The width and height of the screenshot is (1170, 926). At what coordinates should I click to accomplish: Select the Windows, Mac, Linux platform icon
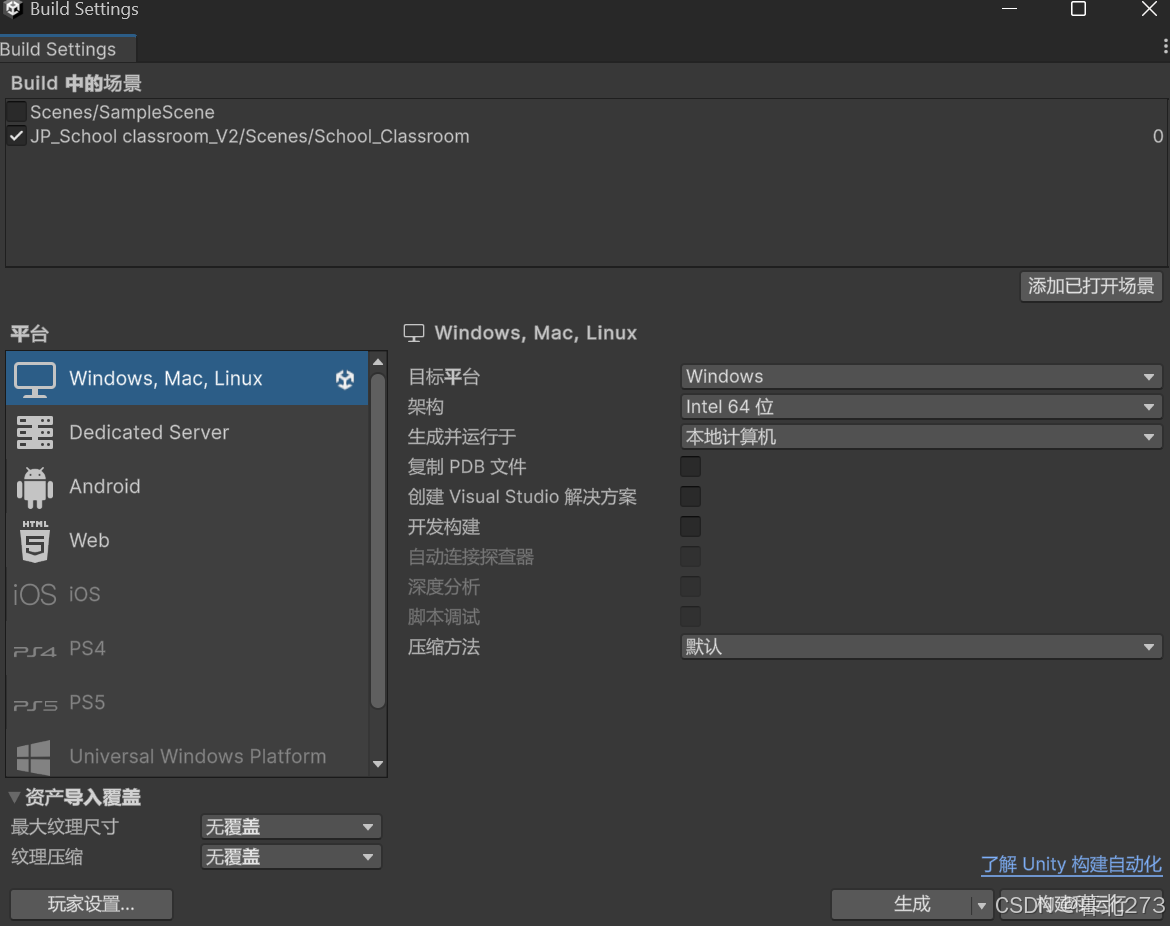pos(32,378)
